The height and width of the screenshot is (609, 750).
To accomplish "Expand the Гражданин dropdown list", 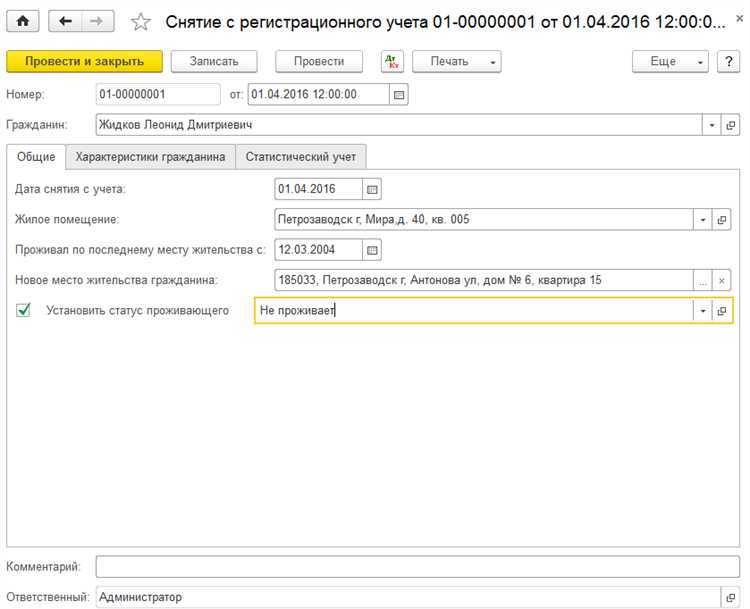I will (x=712, y=125).
